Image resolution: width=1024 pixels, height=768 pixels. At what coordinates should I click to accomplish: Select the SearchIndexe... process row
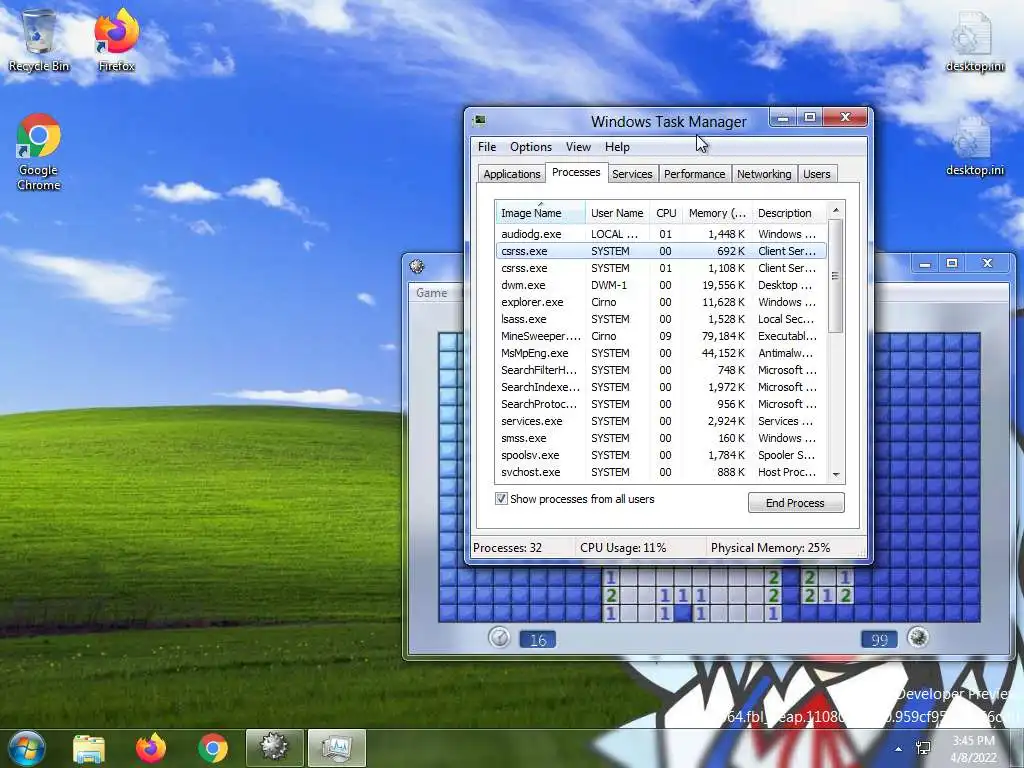coord(660,387)
